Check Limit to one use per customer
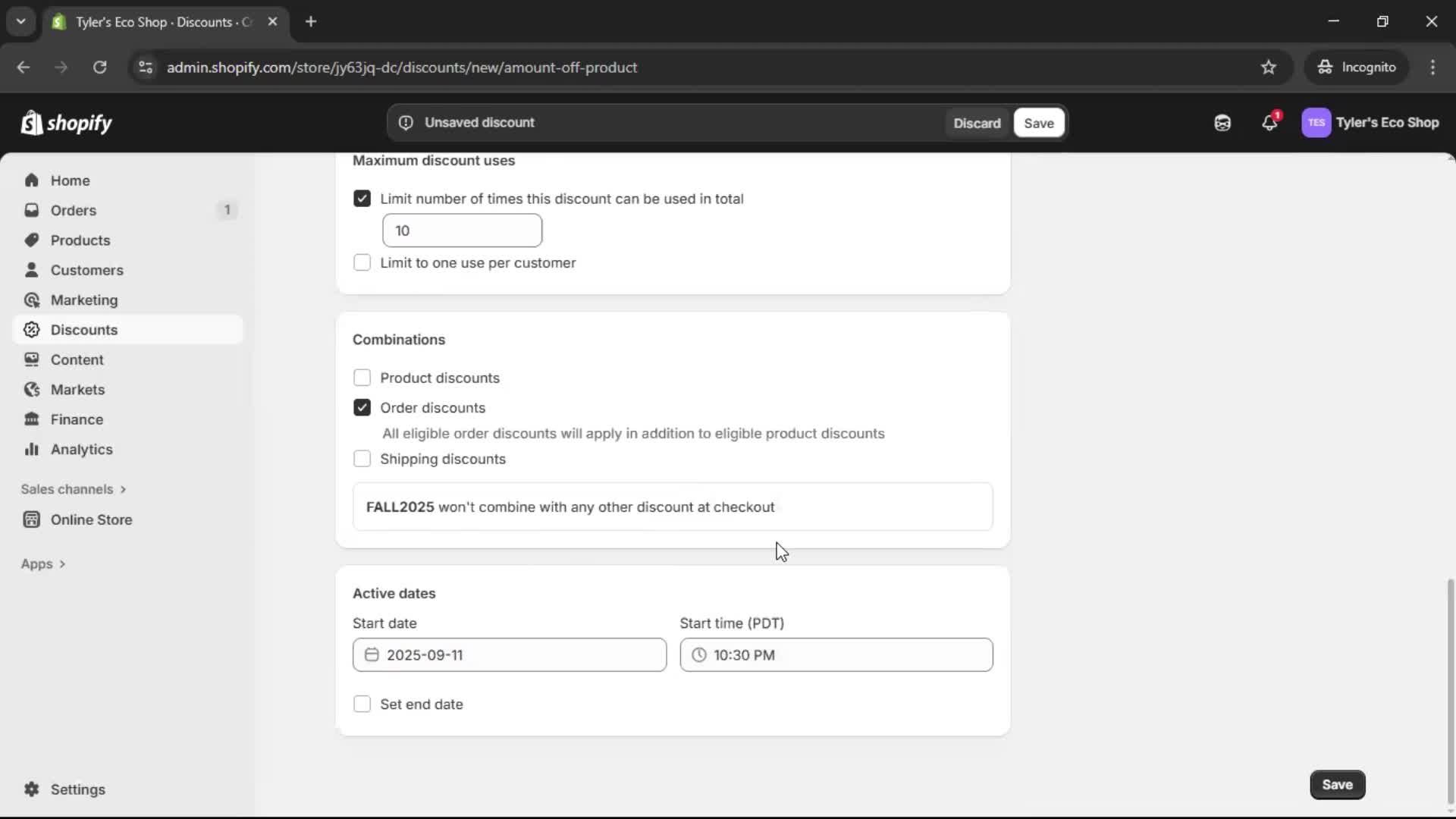 [362, 262]
